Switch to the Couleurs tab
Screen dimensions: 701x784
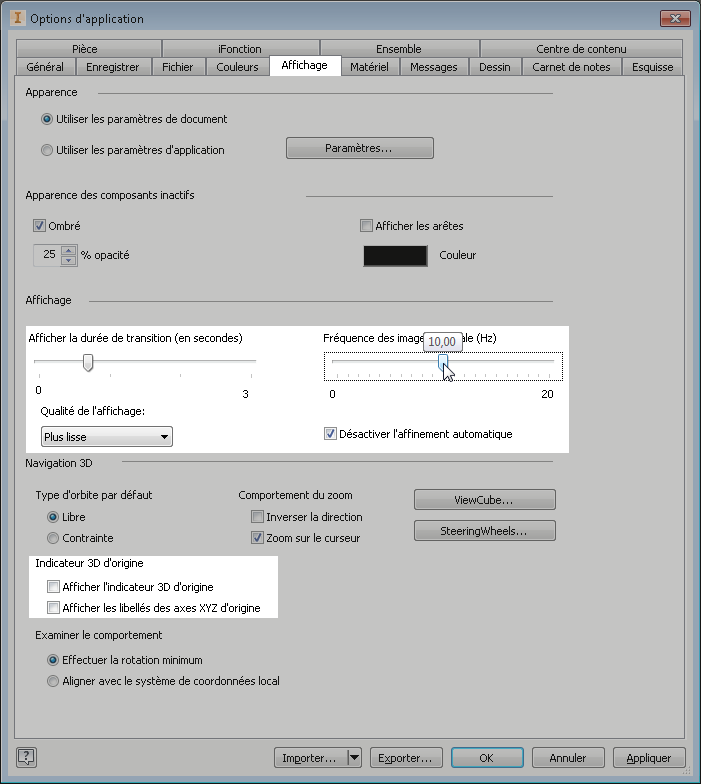point(238,66)
